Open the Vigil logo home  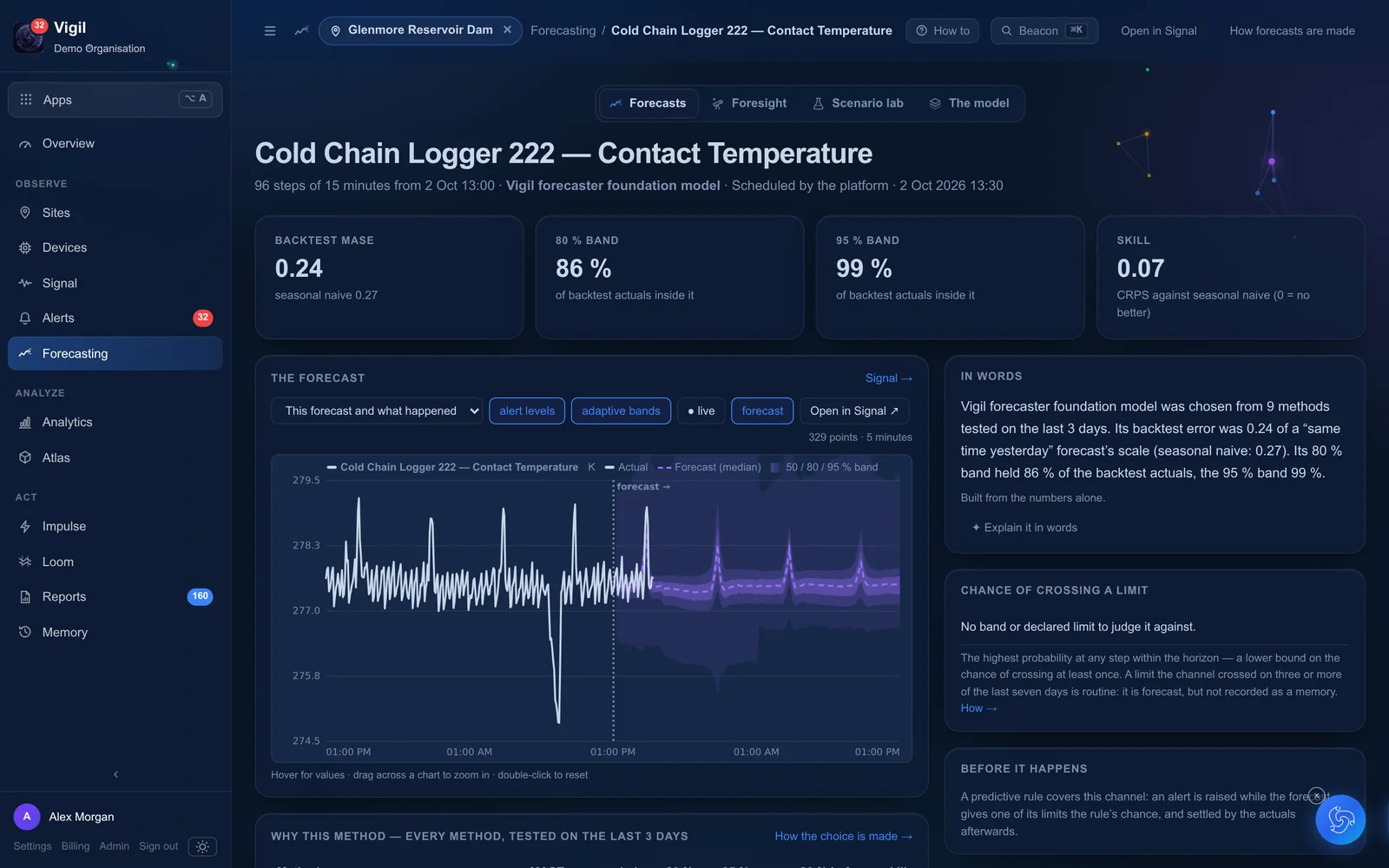[29, 37]
